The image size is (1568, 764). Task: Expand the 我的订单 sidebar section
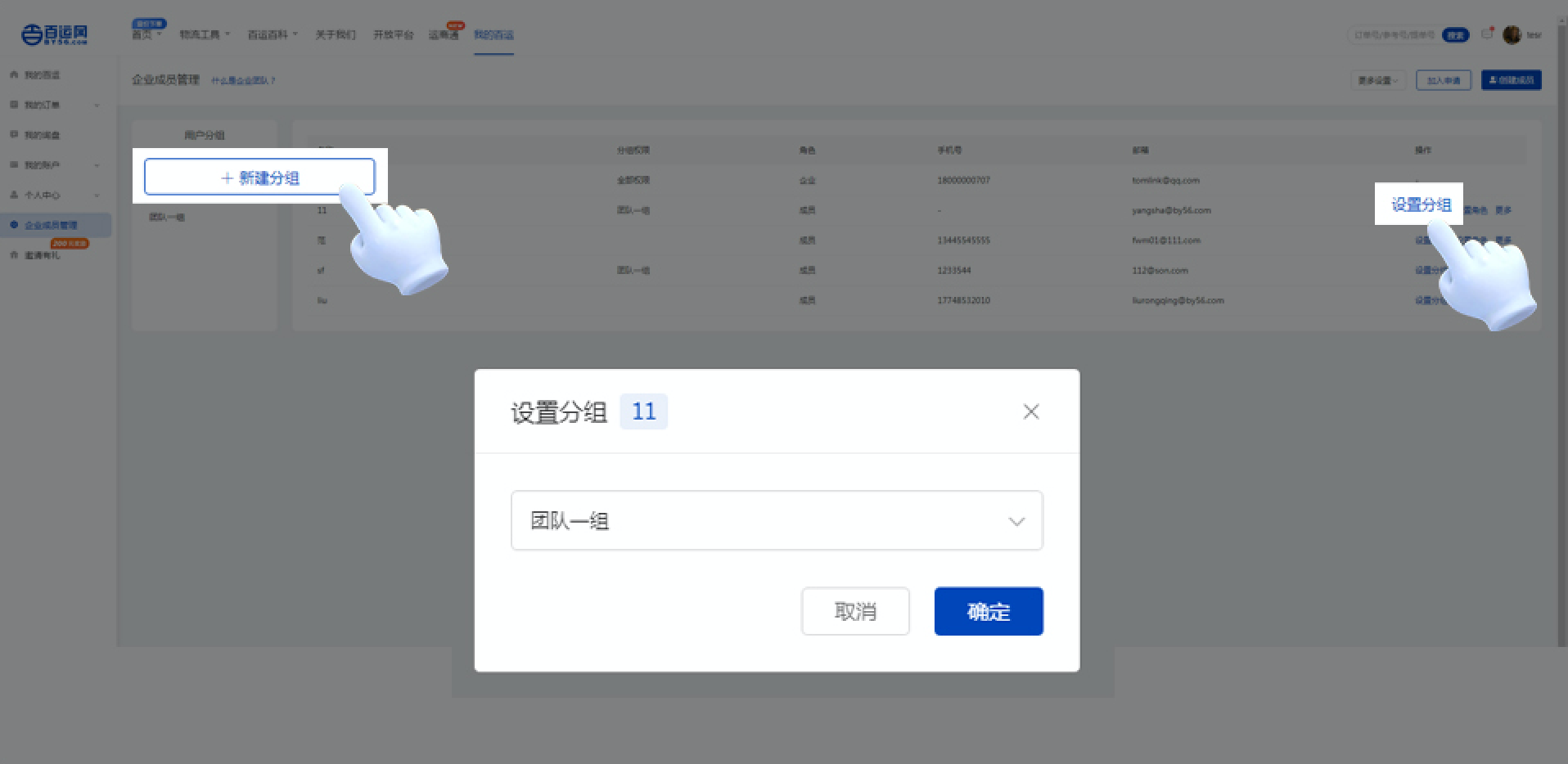coord(97,105)
